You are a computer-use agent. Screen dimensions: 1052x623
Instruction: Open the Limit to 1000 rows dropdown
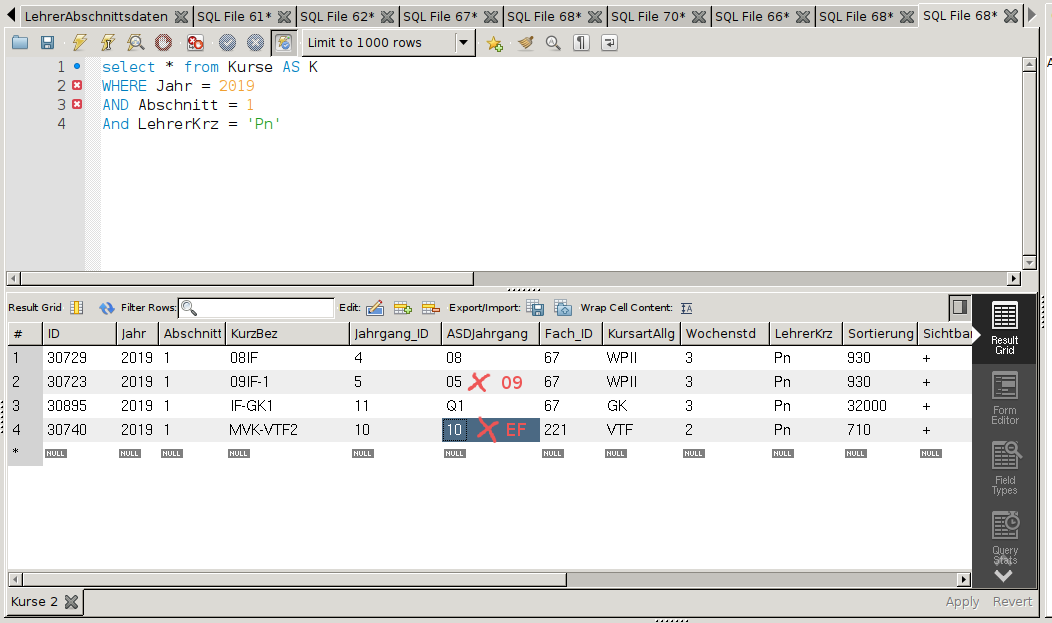pos(464,43)
